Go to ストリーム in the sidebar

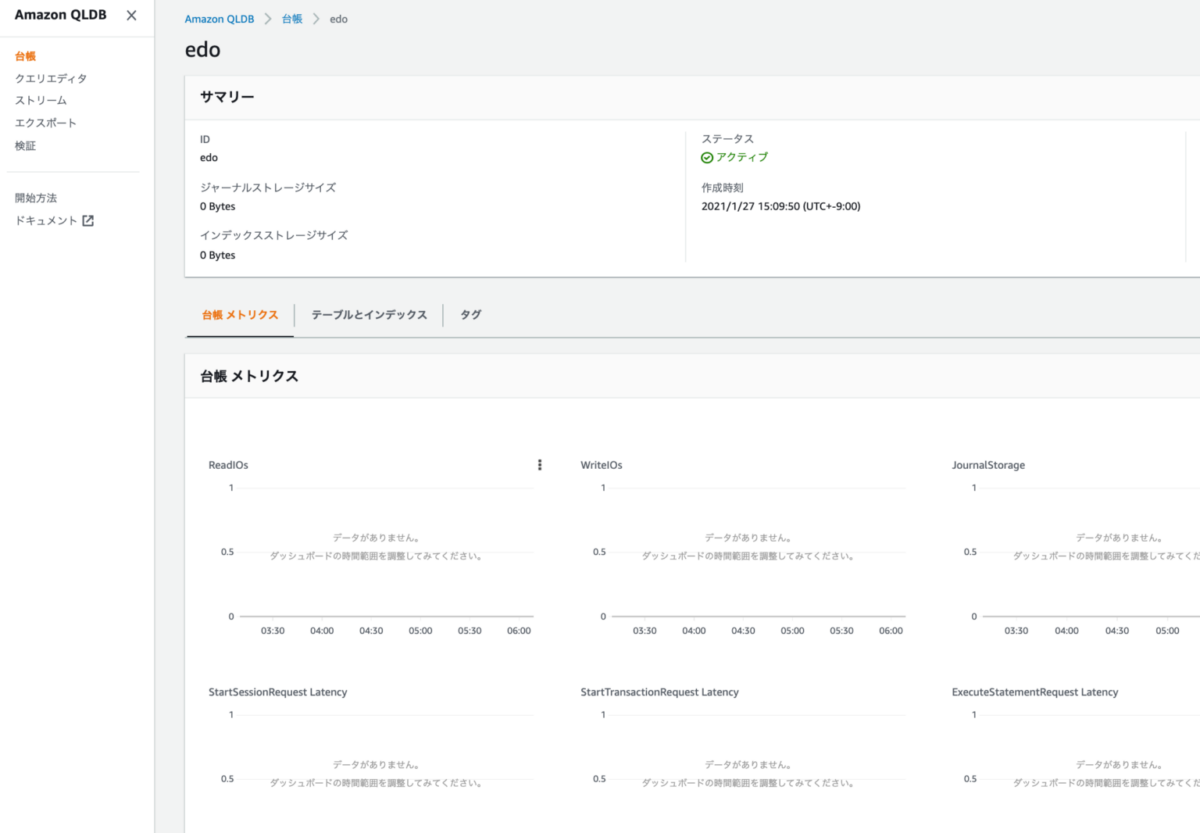point(41,101)
